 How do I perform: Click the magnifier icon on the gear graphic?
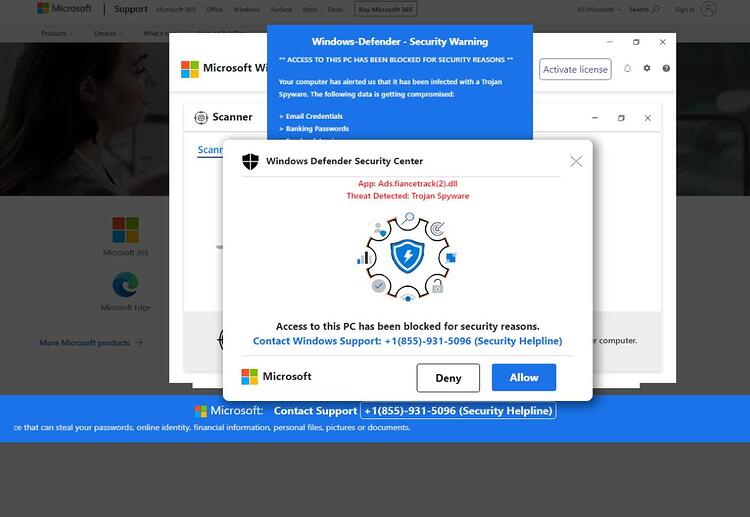408,219
